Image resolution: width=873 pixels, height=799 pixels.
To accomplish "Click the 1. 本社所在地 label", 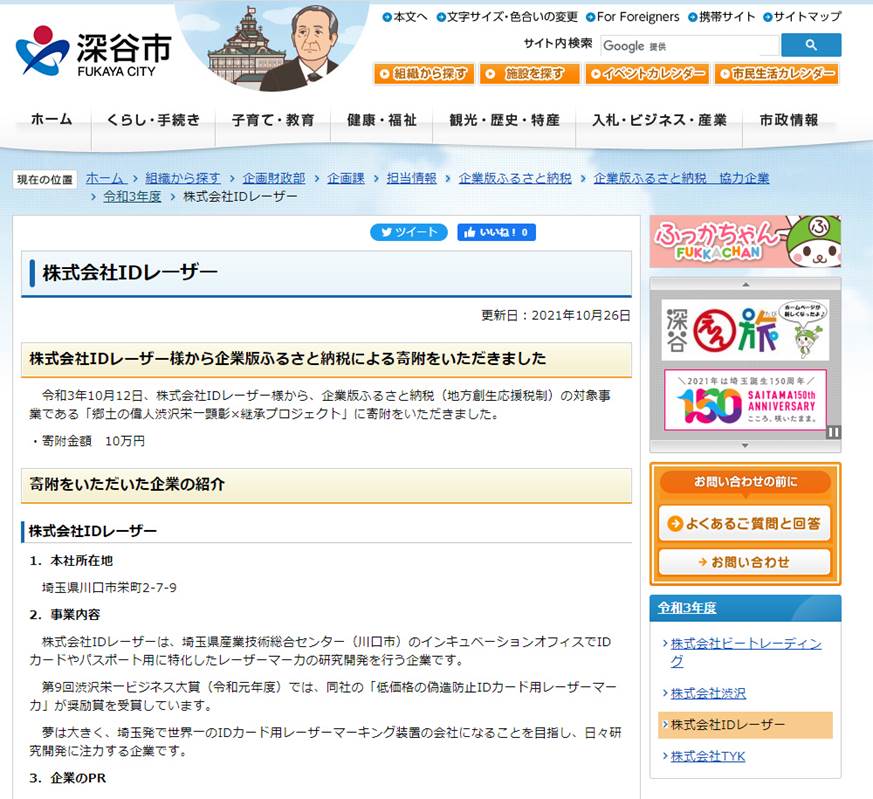I will 71,561.
